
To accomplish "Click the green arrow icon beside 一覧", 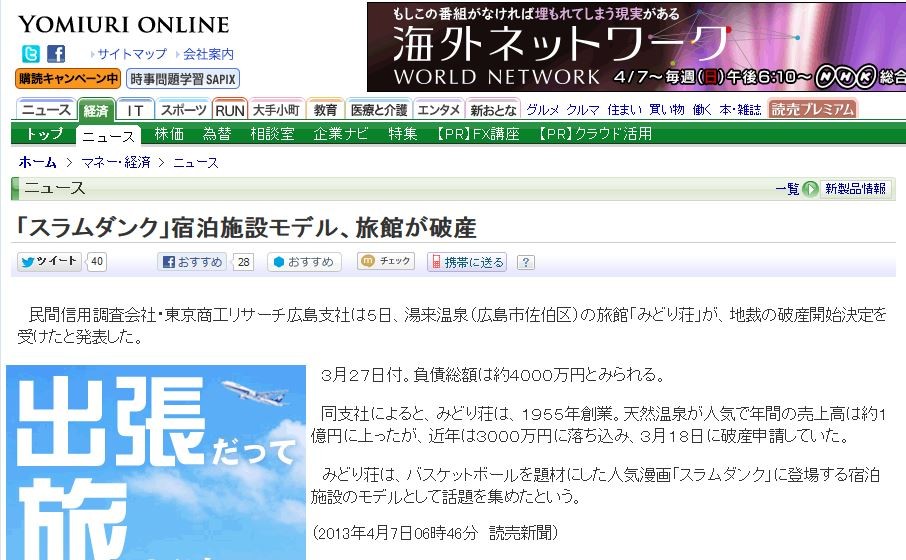I will pyautogui.click(x=810, y=189).
